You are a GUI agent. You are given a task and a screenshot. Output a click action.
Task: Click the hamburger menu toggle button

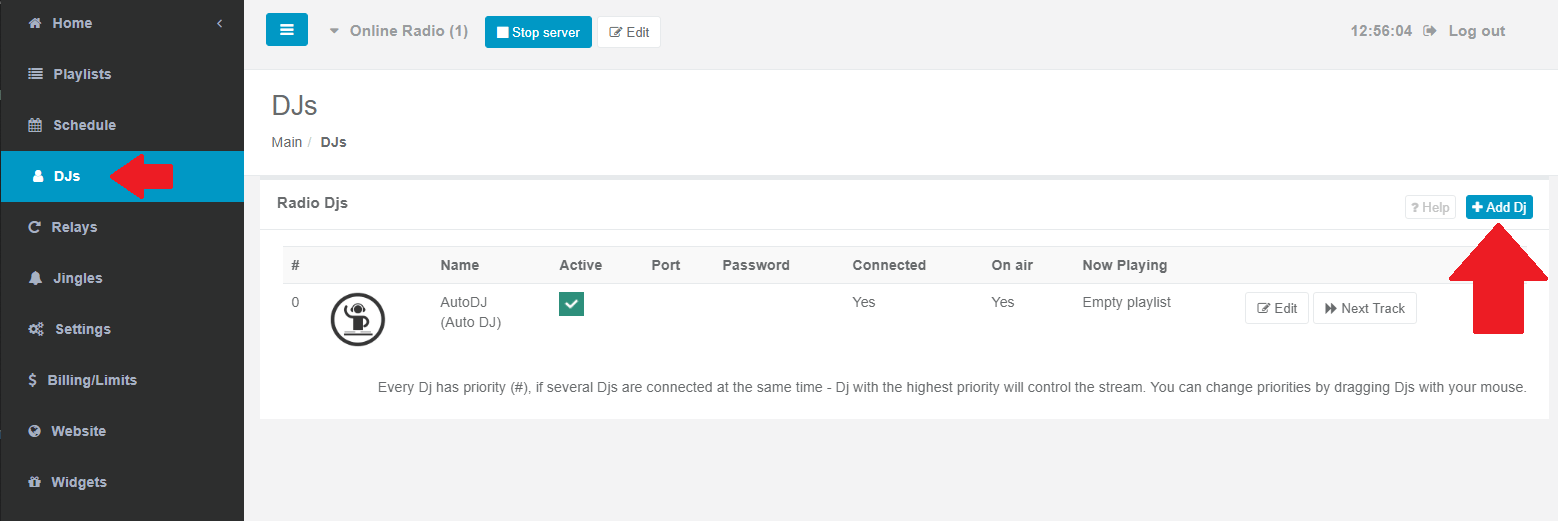[287, 30]
